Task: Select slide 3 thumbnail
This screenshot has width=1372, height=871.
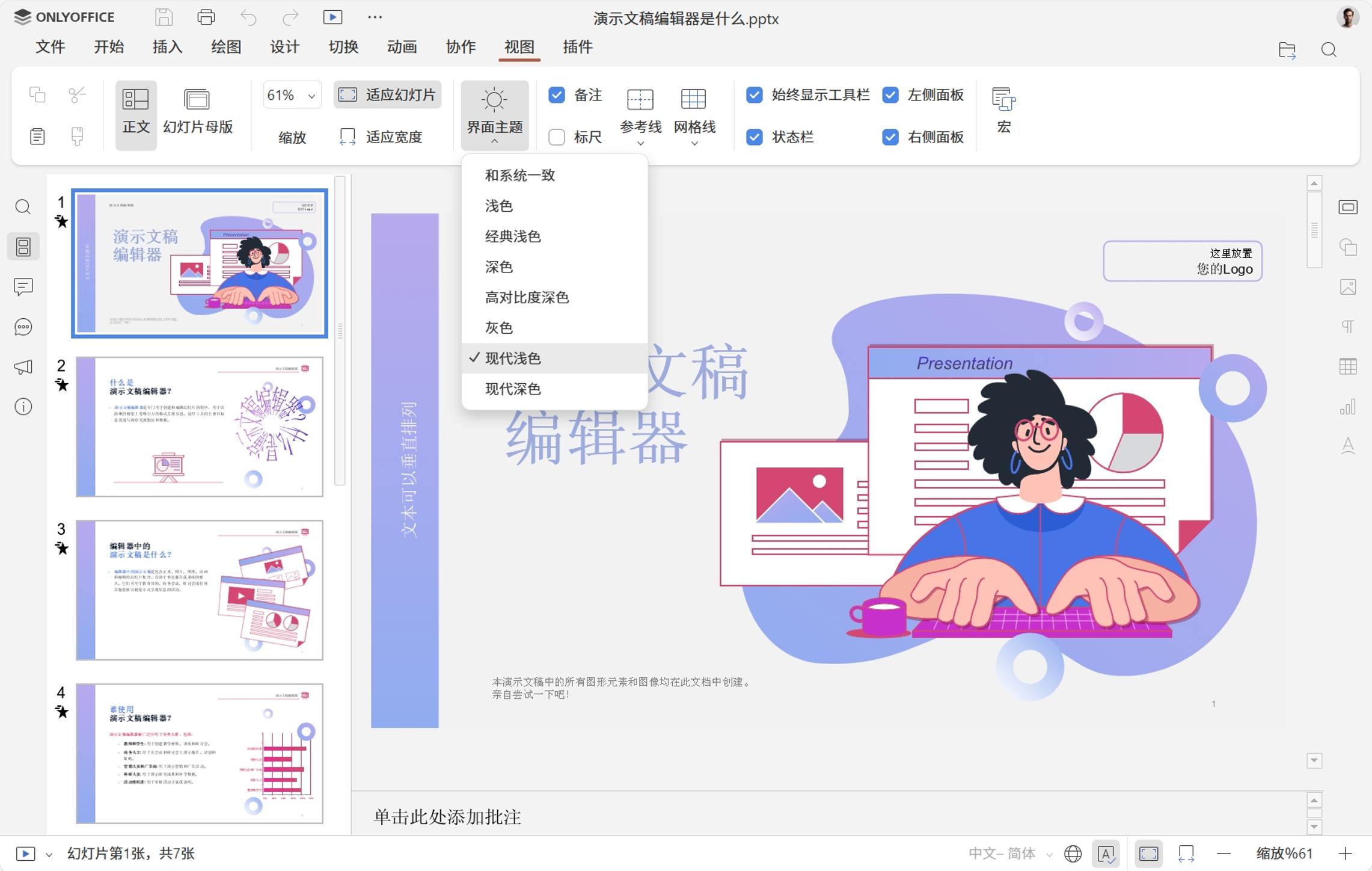Action: [199, 590]
